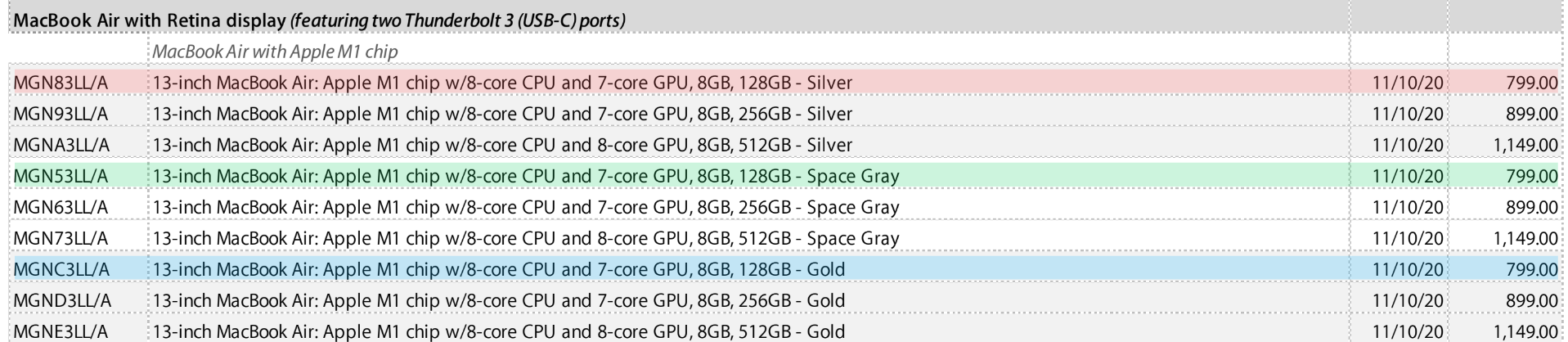Viewport: 1568px width, 342px height.
Task: Select the 799.00 price in green row
Action: (1532, 176)
